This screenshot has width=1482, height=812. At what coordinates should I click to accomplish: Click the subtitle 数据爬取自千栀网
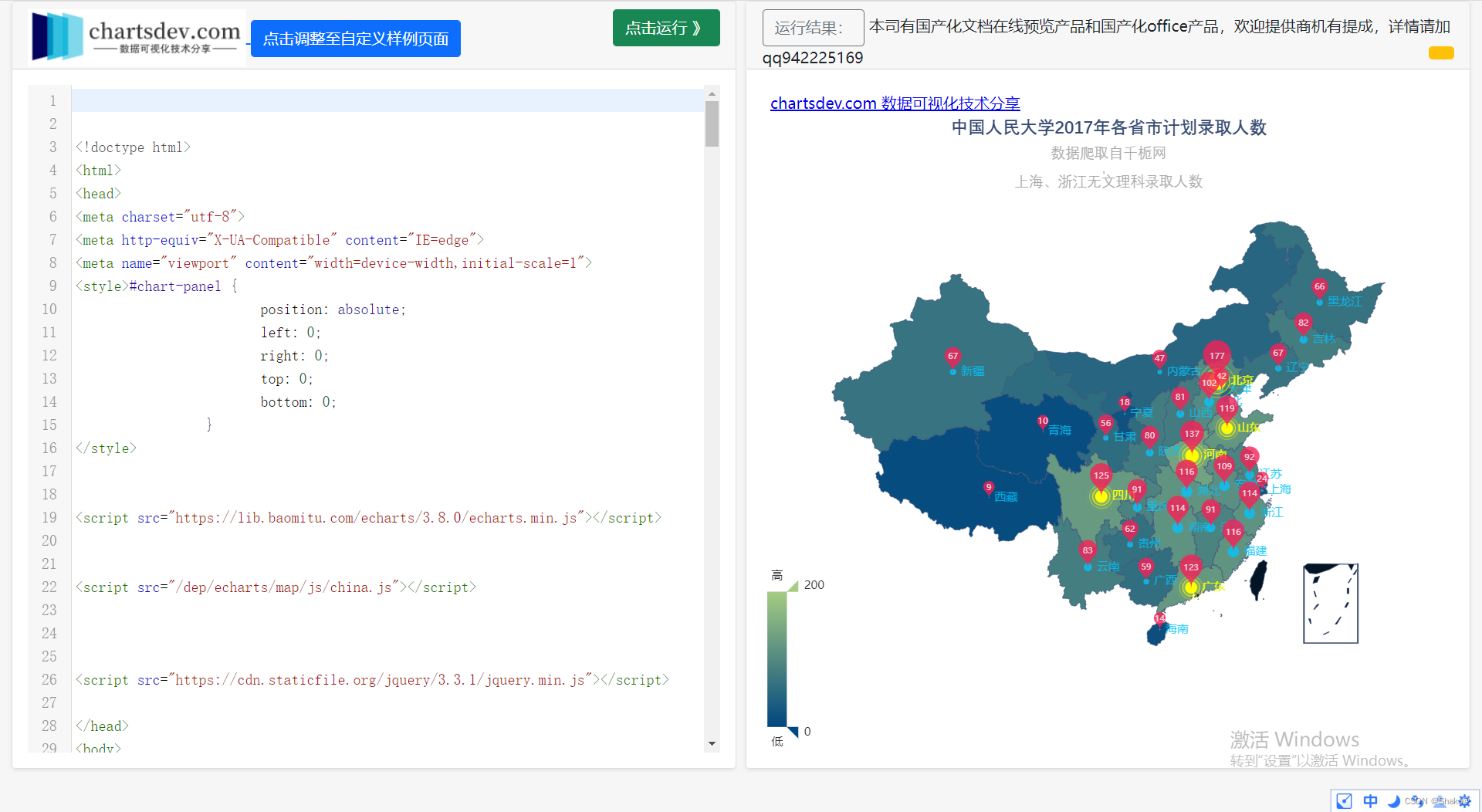(x=1108, y=153)
